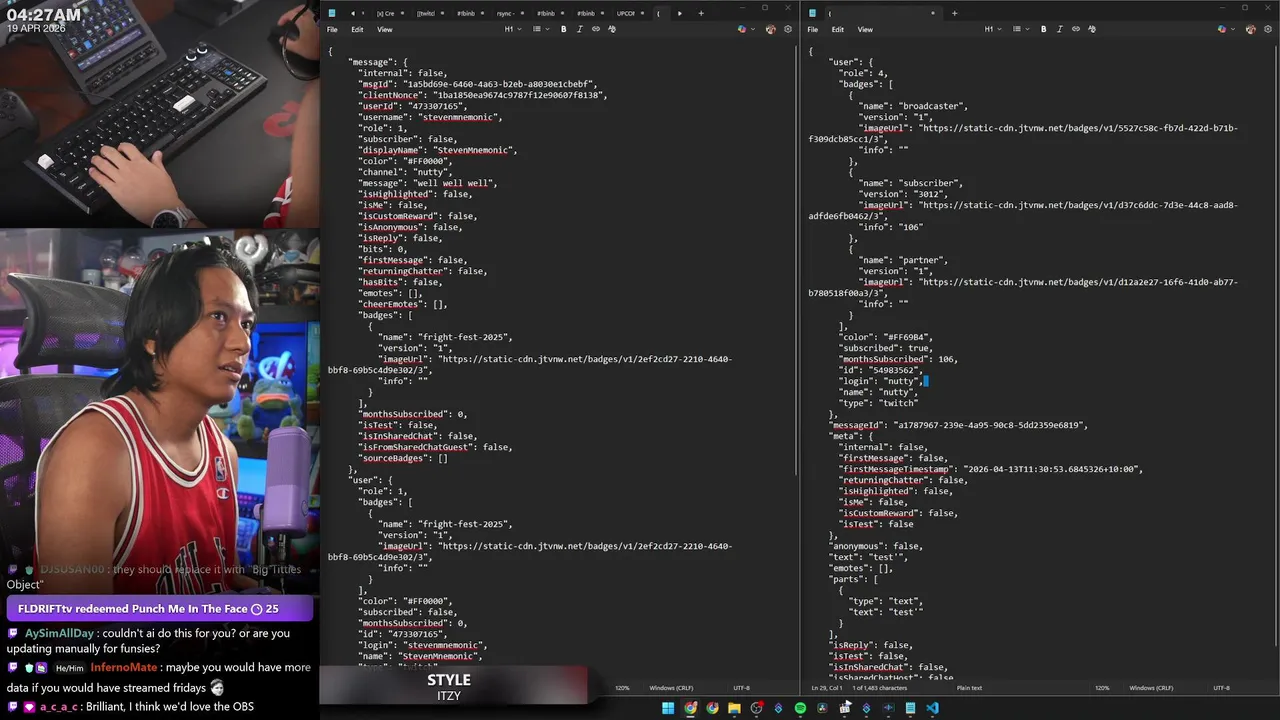This screenshot has width=1280, height=720.
Task: Add new tab in right Notepad window
Action: pos(954,13)
